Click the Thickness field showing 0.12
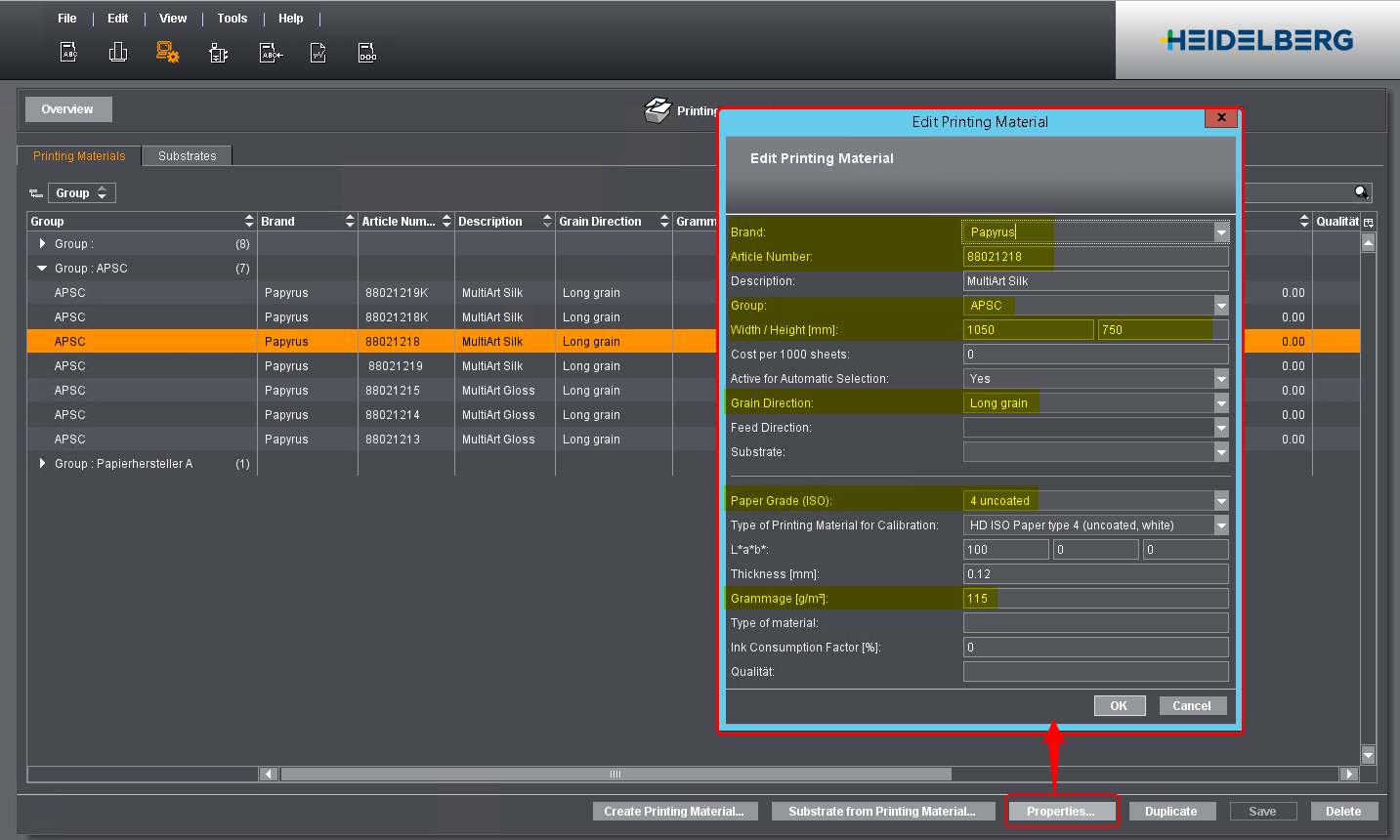 coord(1095,574)
